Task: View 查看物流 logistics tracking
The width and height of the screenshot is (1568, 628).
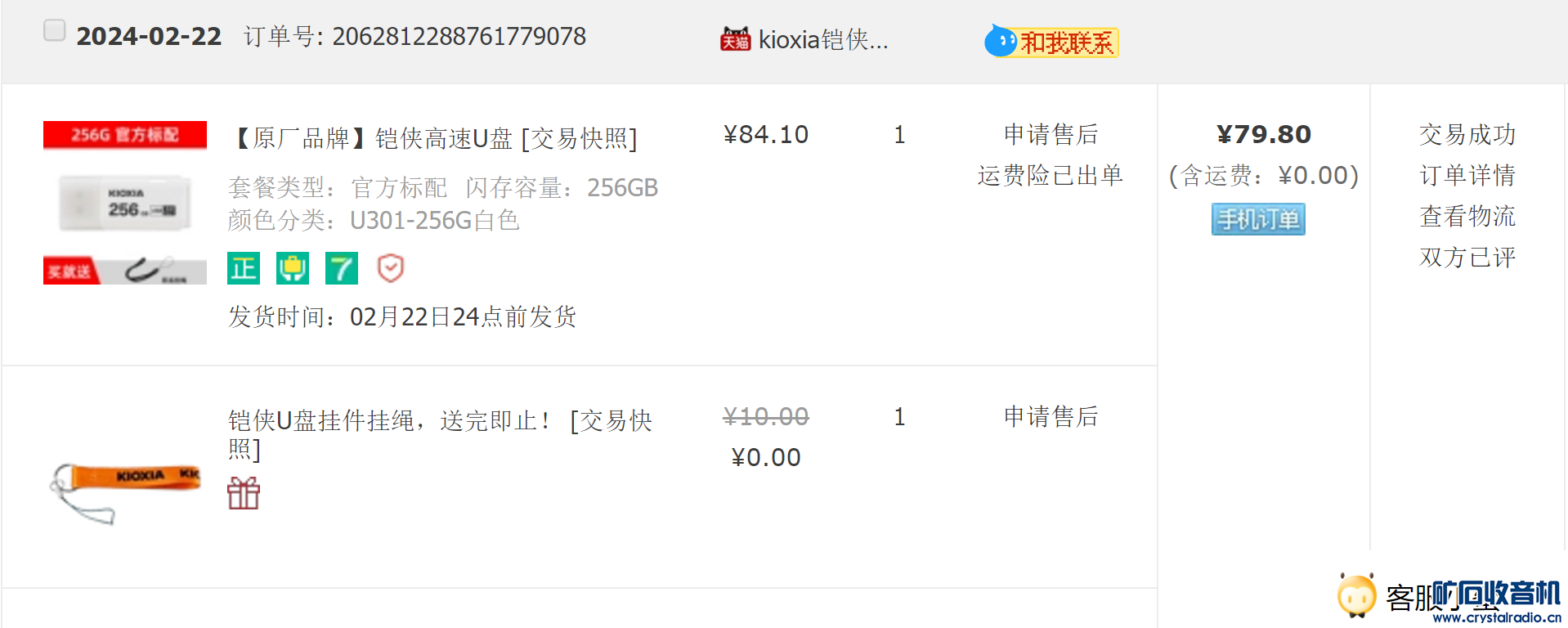Action: (x=1467, y=216)
